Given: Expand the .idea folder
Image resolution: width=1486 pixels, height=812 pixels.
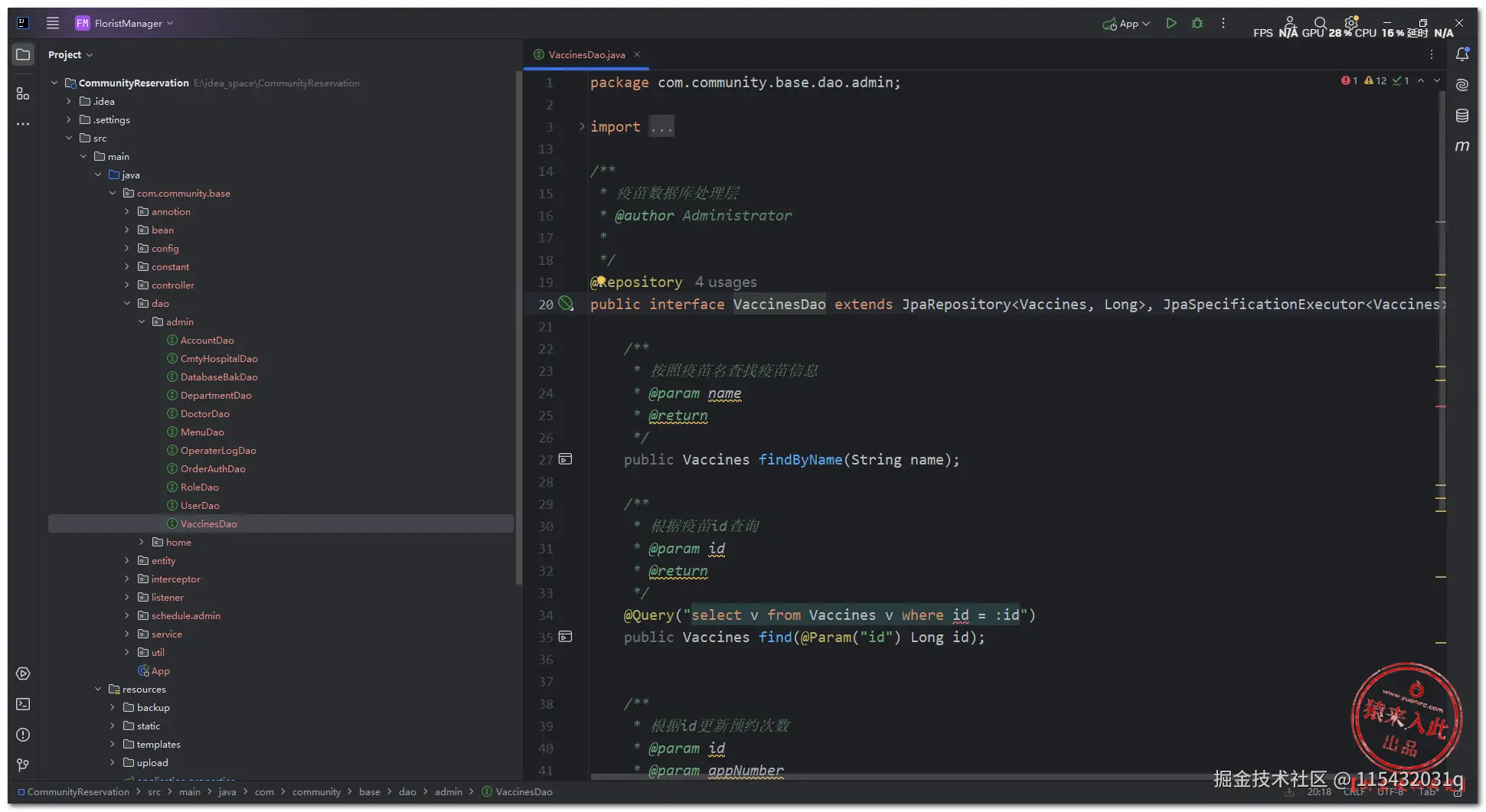Looking at the screenshot, I should point(69,101).
